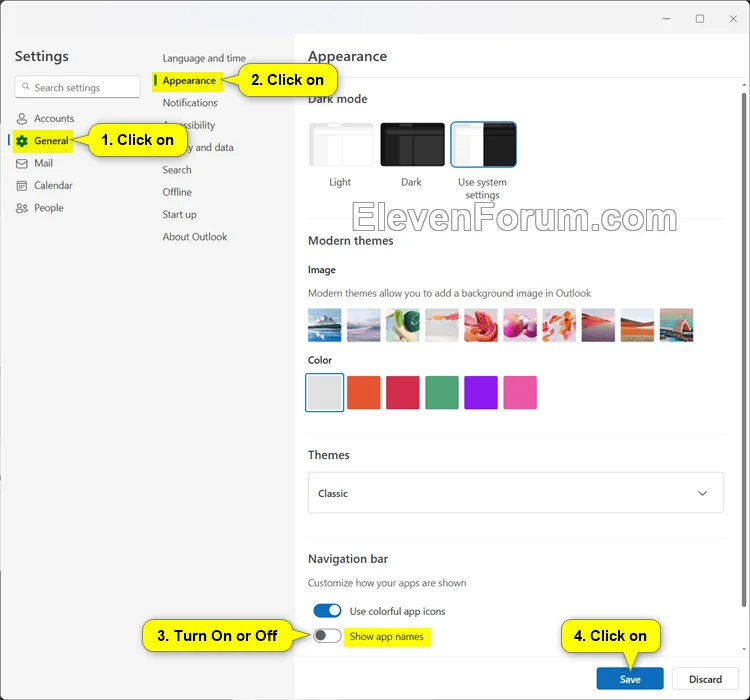Select the pink spheres theme image

click(x=520, y=325)
